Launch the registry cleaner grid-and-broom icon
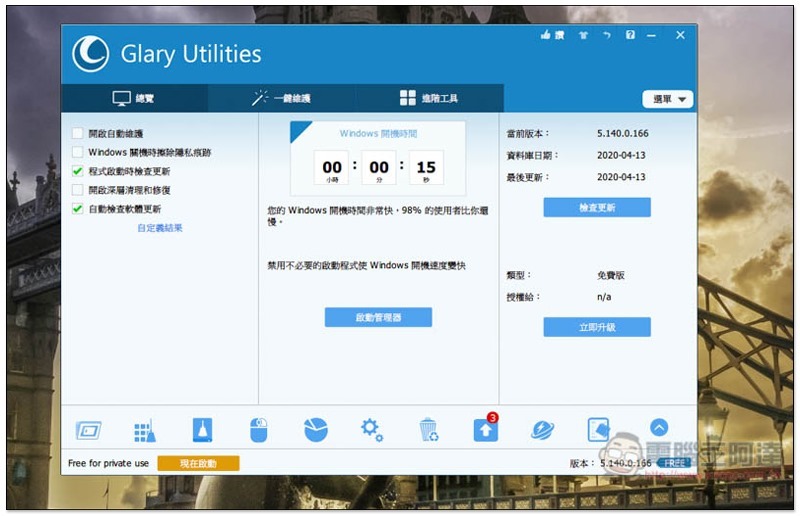Screen dimensions: 800x516 [x=145, y=430]
